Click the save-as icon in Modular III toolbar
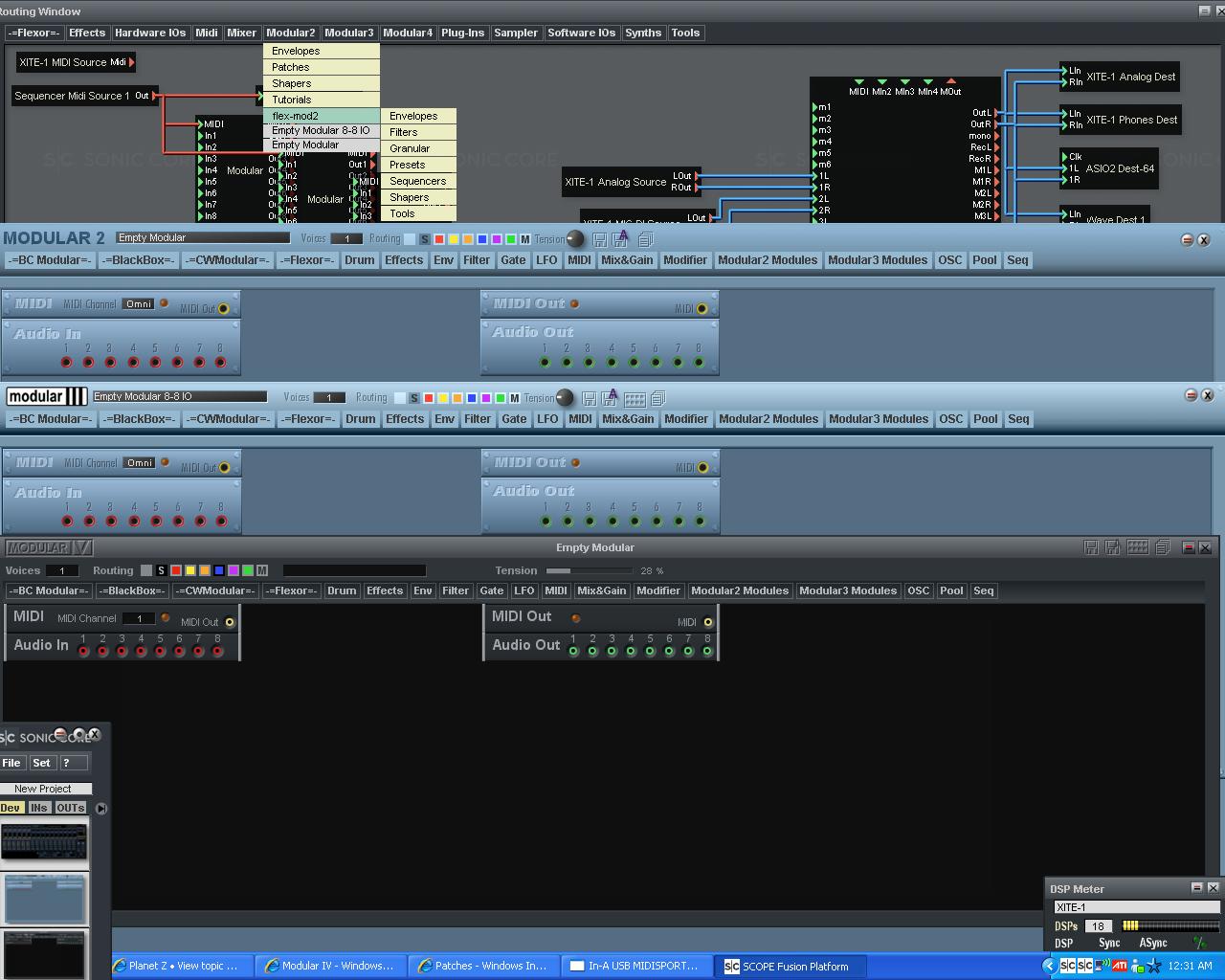This screenshot has height=980, width=1225. pyautogui.click(x=610, y=398)
